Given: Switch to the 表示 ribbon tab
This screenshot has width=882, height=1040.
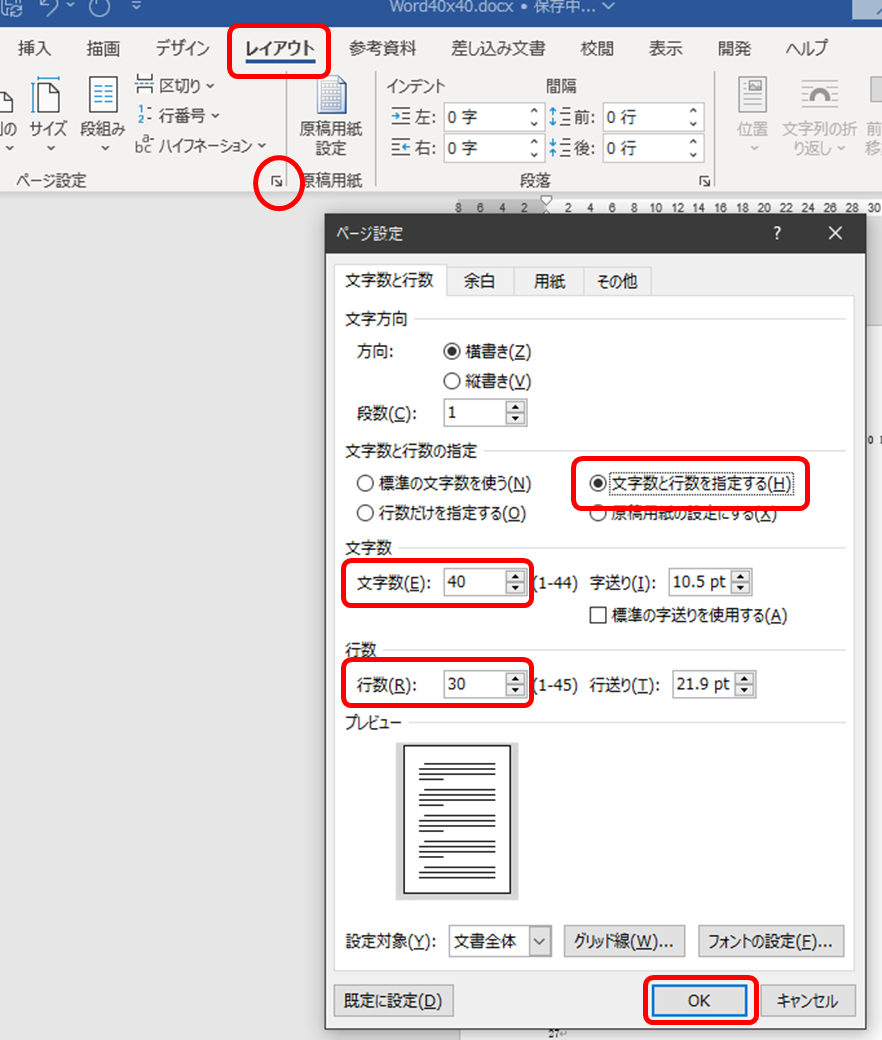Looking at the screenshot, I should pyautogui.click(x=665, y=48).
